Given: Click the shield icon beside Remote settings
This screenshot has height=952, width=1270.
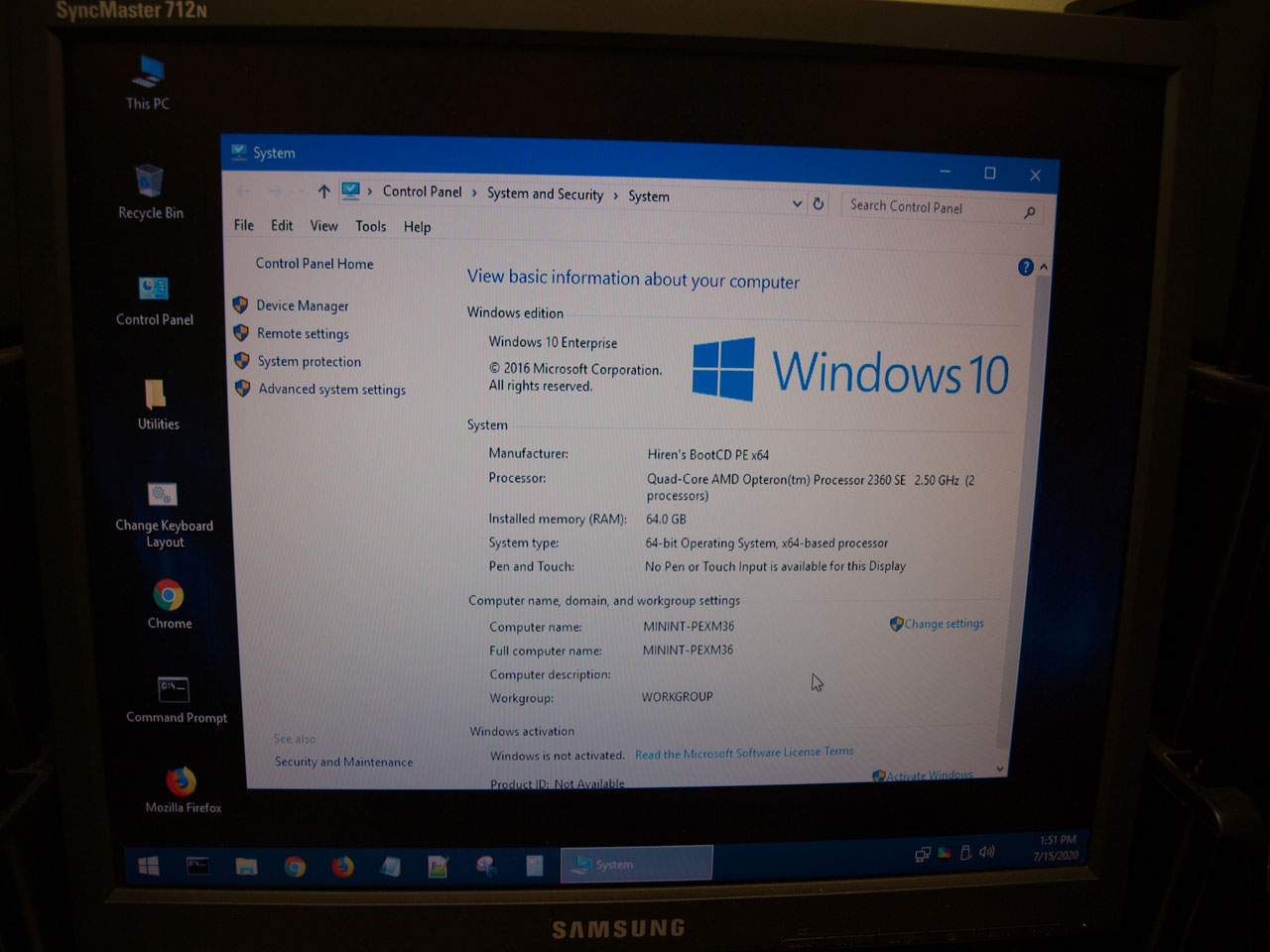Looking at the screenshot, I should click(241, 332).
